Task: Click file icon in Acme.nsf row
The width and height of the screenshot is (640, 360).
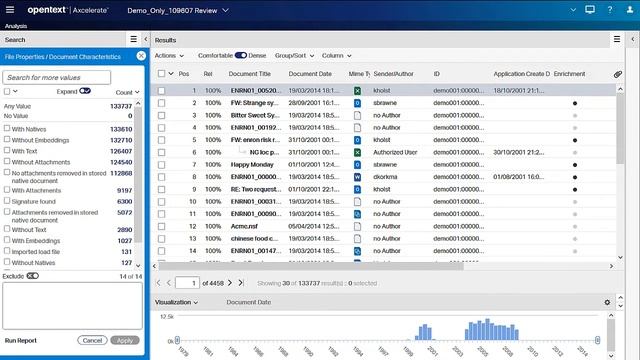Action: 357,227
